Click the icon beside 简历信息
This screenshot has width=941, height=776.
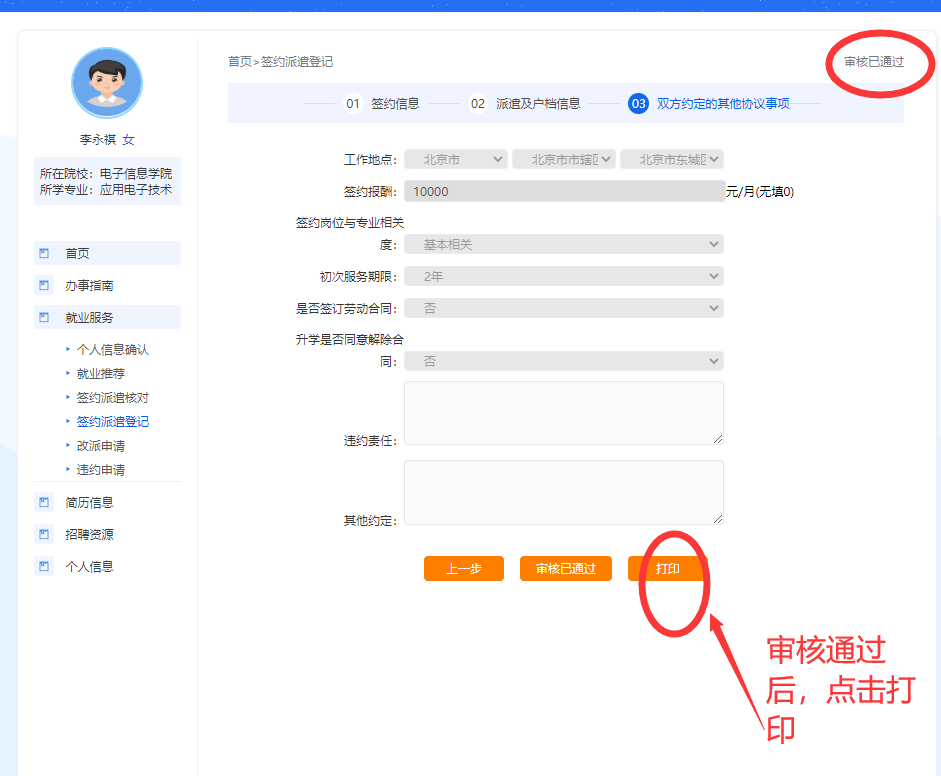(x=44, y=503)
